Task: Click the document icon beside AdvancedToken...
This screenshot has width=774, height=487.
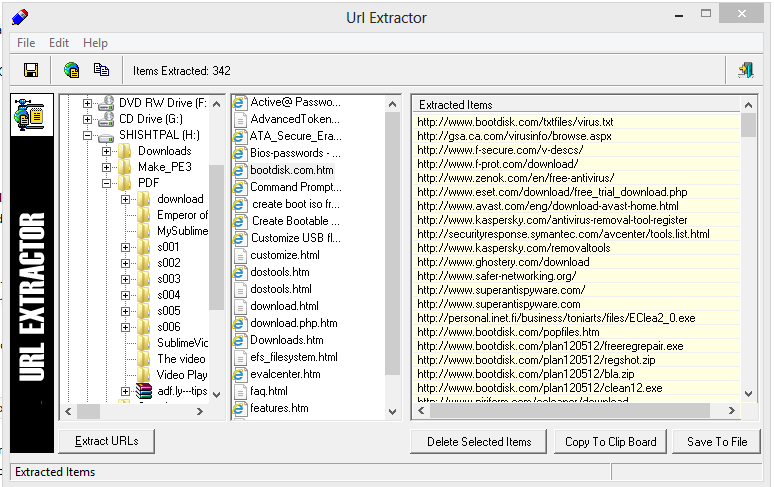Action: point(240,120)
